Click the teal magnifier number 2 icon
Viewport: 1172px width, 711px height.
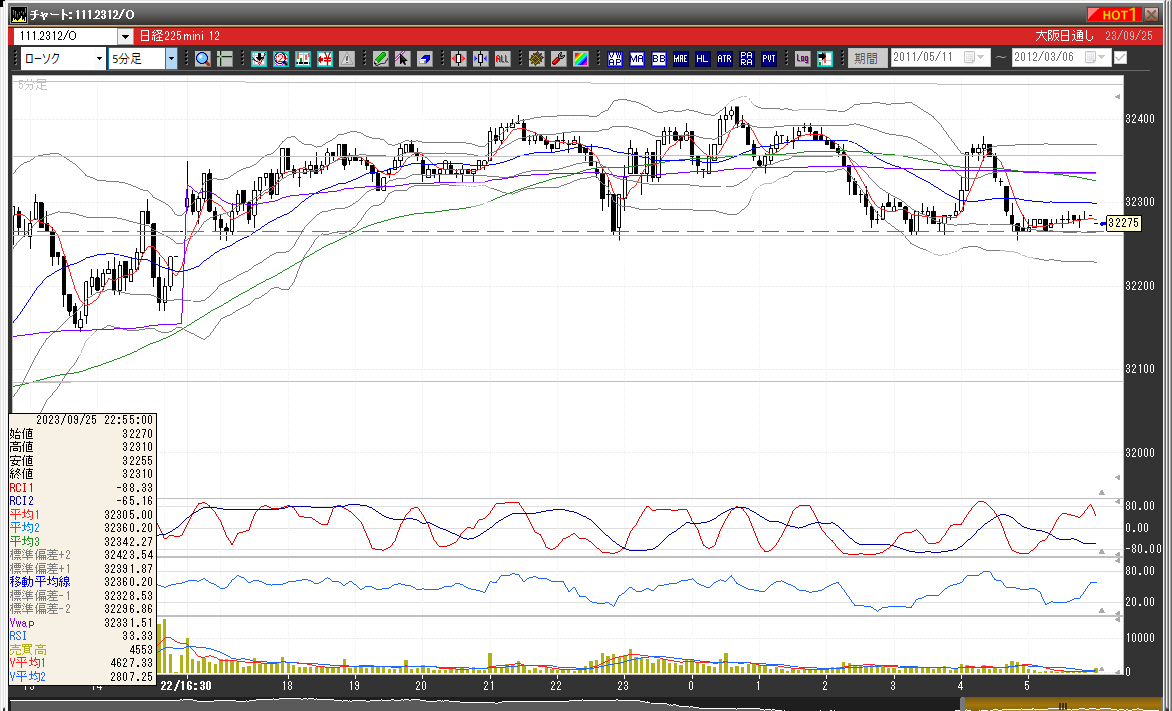280,58
